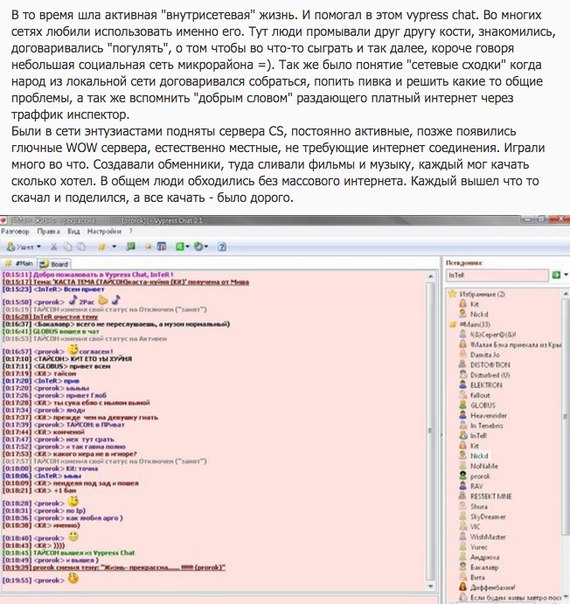
Task: Switch to the #Main chat tab
Action: point(19,263)
